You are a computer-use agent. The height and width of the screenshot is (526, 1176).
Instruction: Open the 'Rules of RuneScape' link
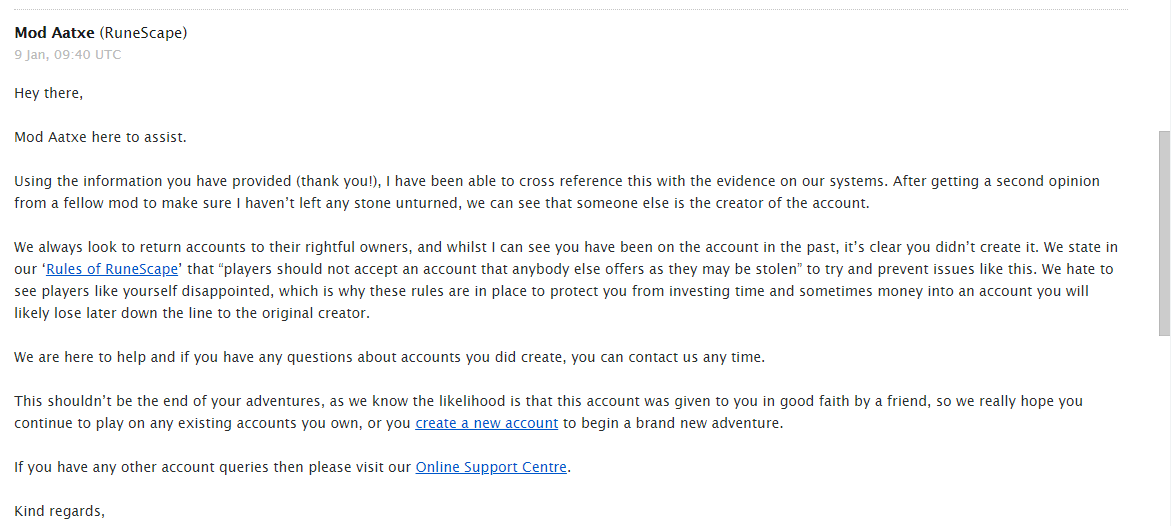[112, 269]
